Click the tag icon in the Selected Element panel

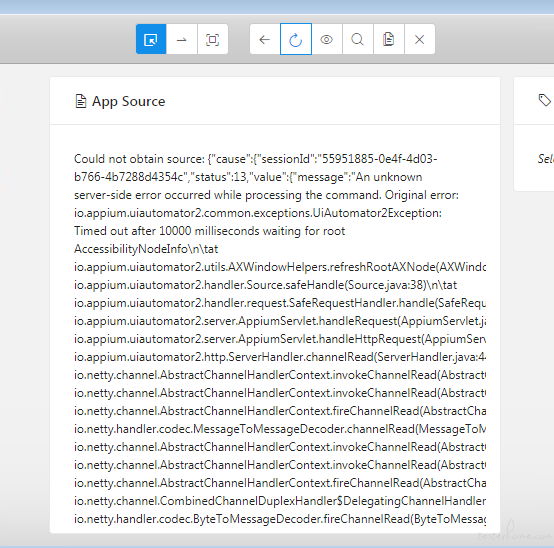(544, 100)
